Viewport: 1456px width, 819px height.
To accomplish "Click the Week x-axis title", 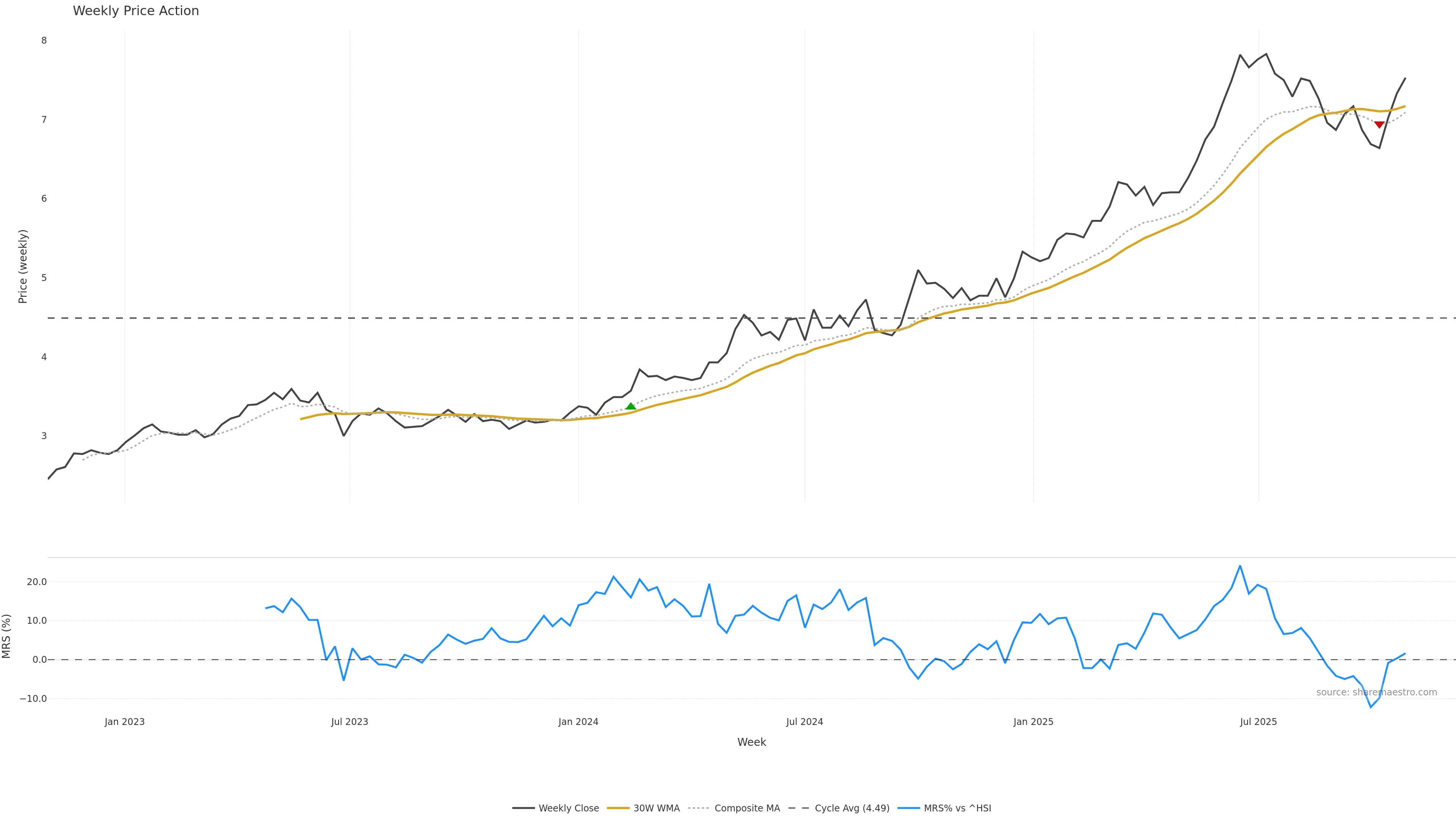I will 751,742.
